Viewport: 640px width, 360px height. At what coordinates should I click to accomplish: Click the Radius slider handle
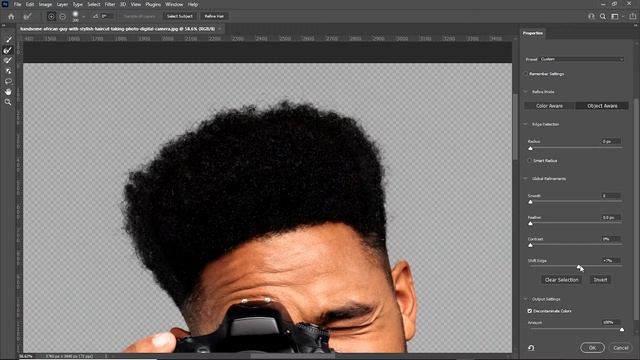point(530,148)
